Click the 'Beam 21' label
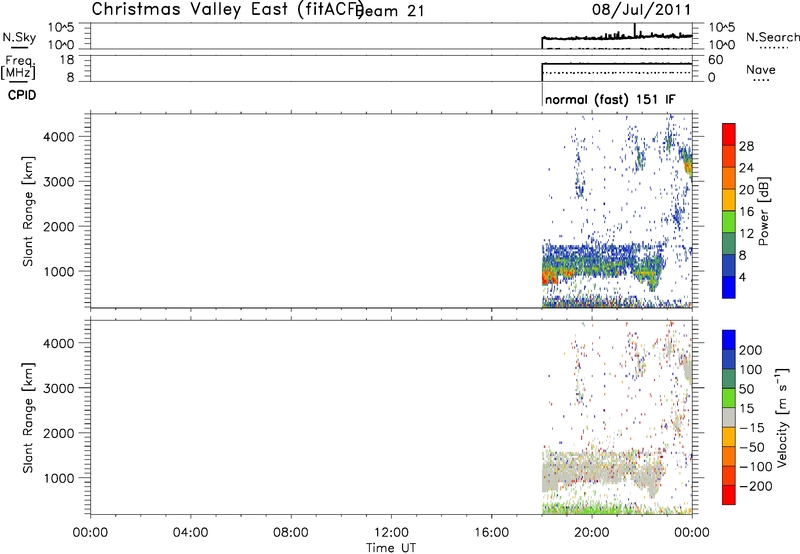The image size is (800, 554). pyautogui.click(x=390, y=11)
